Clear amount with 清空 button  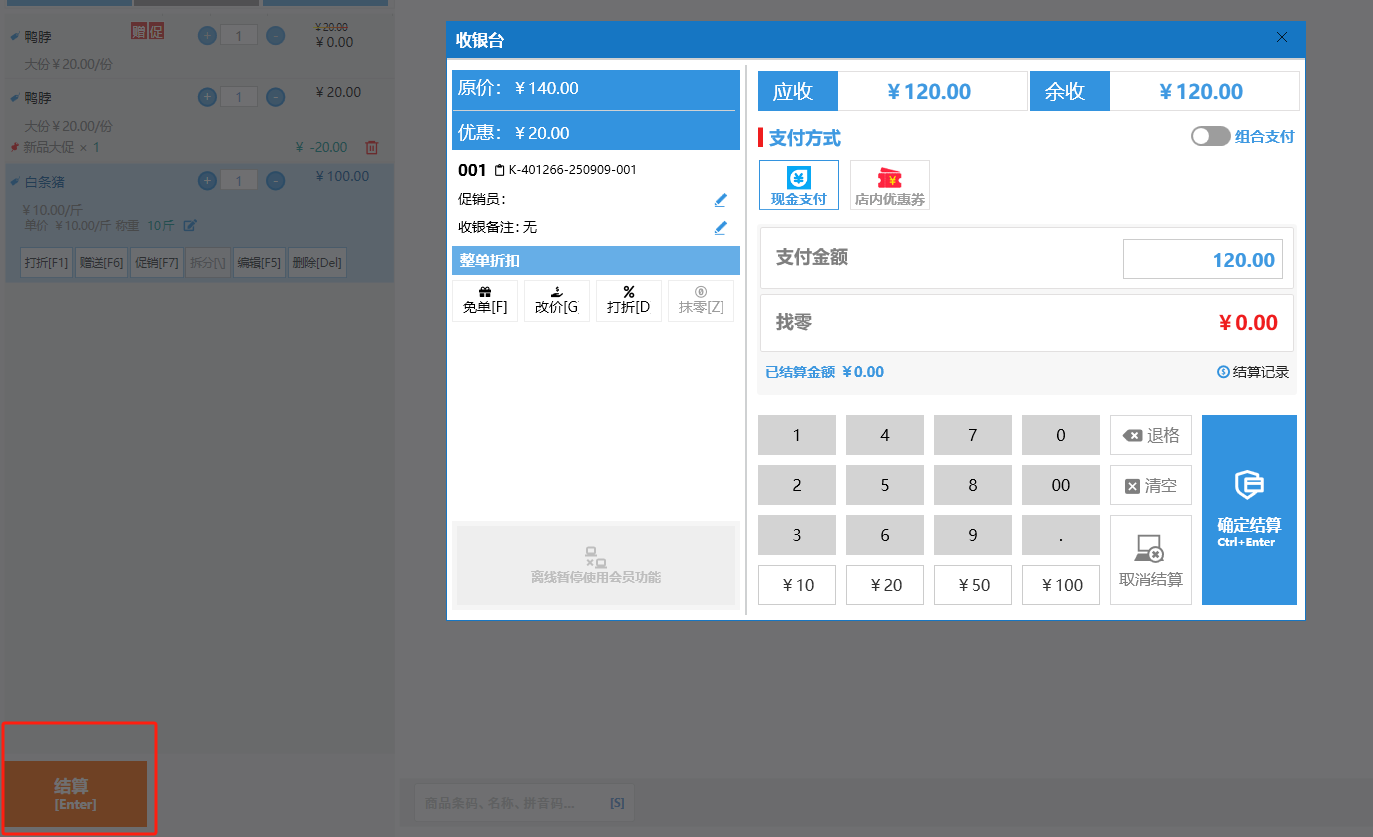click(1150, 486)
